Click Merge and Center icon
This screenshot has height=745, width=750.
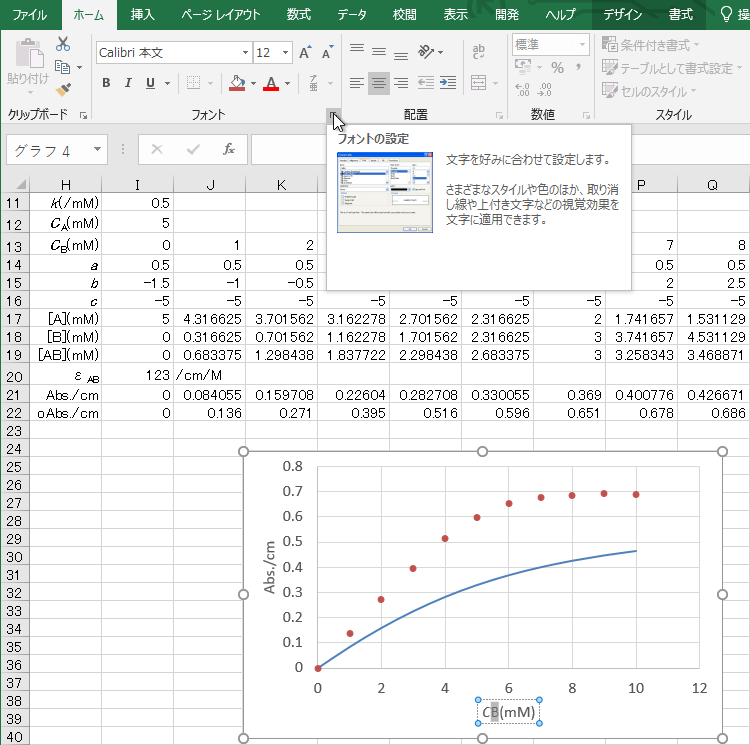coord(479,83)
